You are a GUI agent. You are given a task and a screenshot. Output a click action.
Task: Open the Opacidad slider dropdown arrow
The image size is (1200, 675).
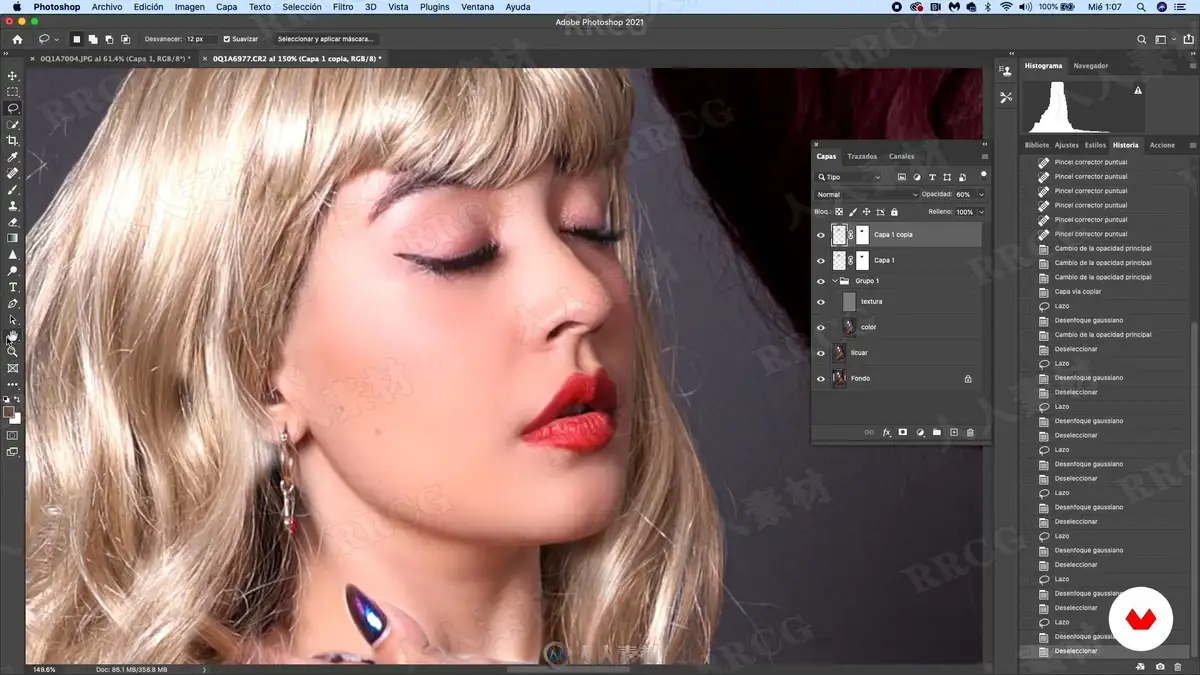981,194
